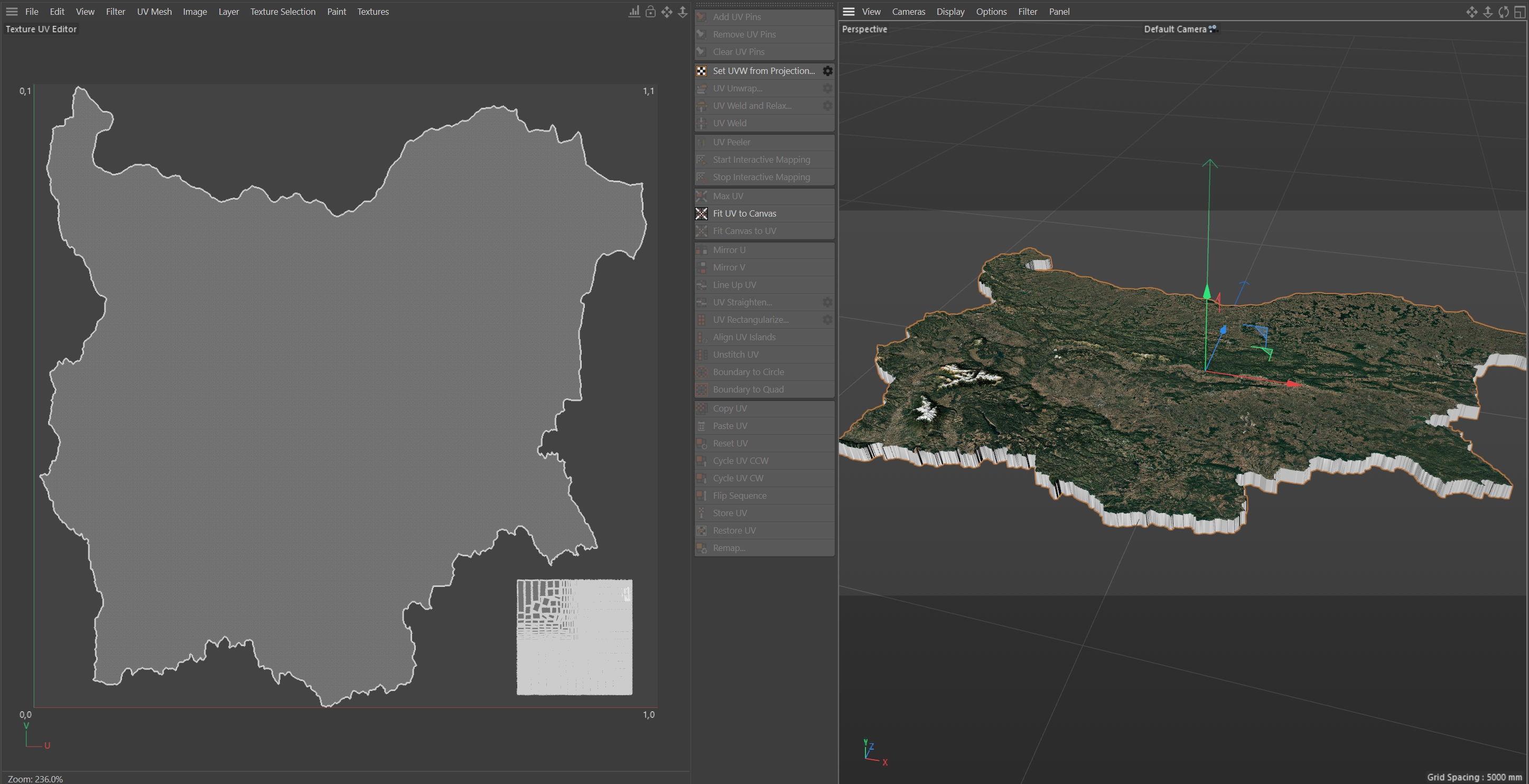Click the viewport pan camera icon
Viewport: 1529px width, 784px height.
point(1471,12)
